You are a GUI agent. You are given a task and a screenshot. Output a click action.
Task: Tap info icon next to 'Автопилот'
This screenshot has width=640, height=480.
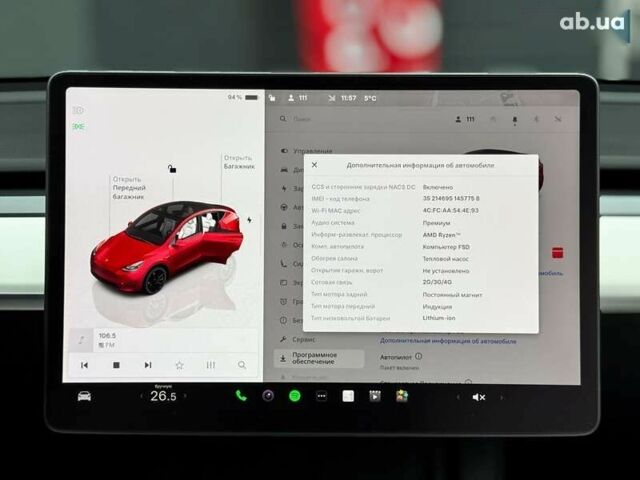pyautogui.click(x=418, y=356)
